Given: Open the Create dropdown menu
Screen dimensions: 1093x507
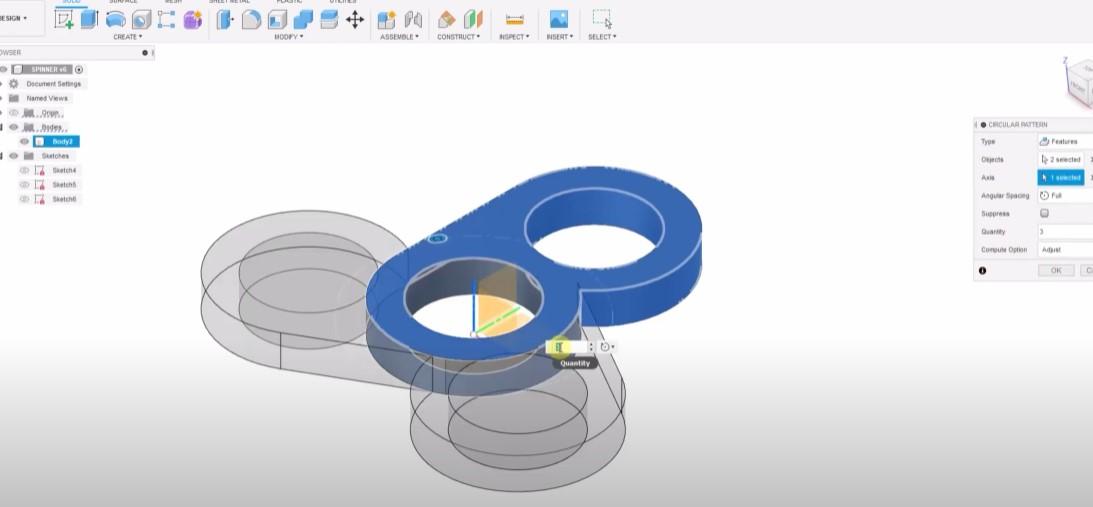Looking at the screenshot, I should [128, 37].
